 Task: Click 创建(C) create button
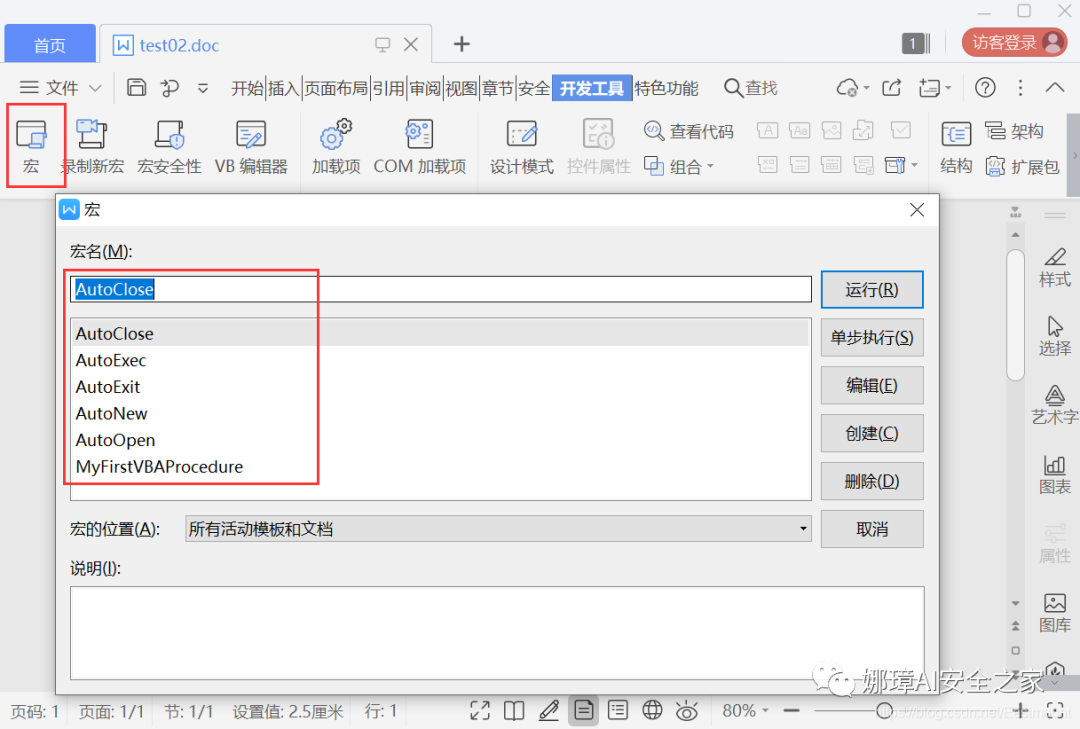pos(872,433)
